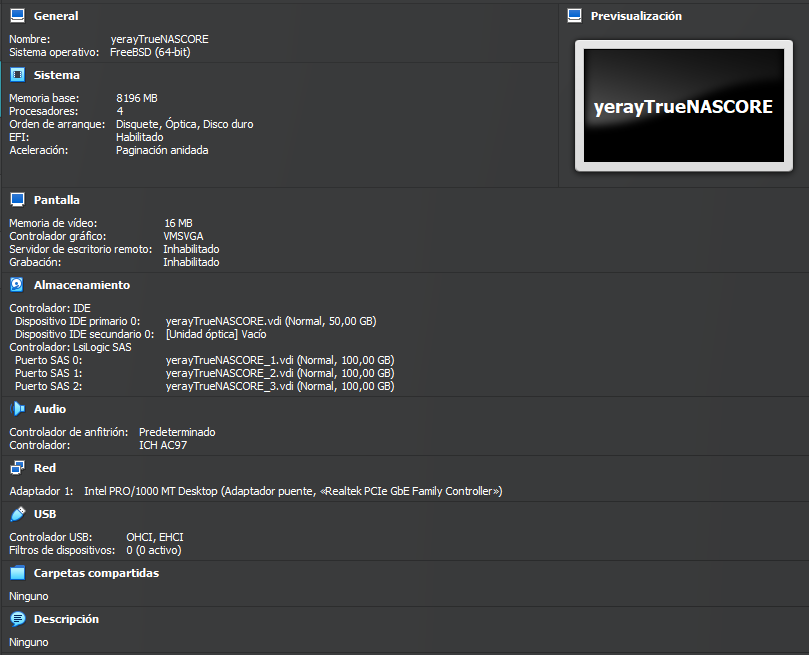The image size is (809, 655).
Task: Click the 16 MB video memory value
Action: (x=179, y=223)
